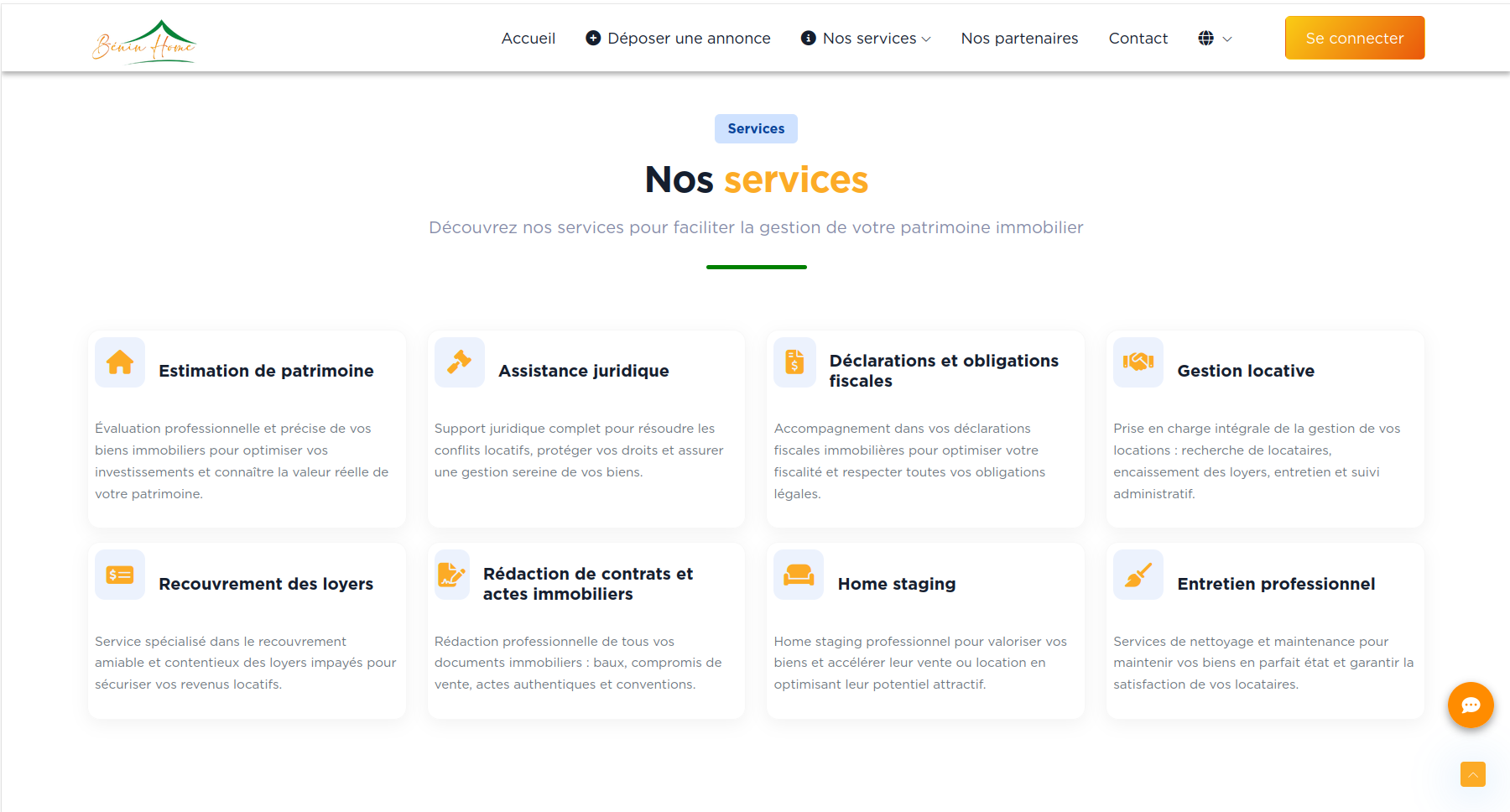This screenshot has height=812, width=1510.
Task: Click the scroll-to-top arrow button
Action: pyautogui.click(x=1472, y=774)
